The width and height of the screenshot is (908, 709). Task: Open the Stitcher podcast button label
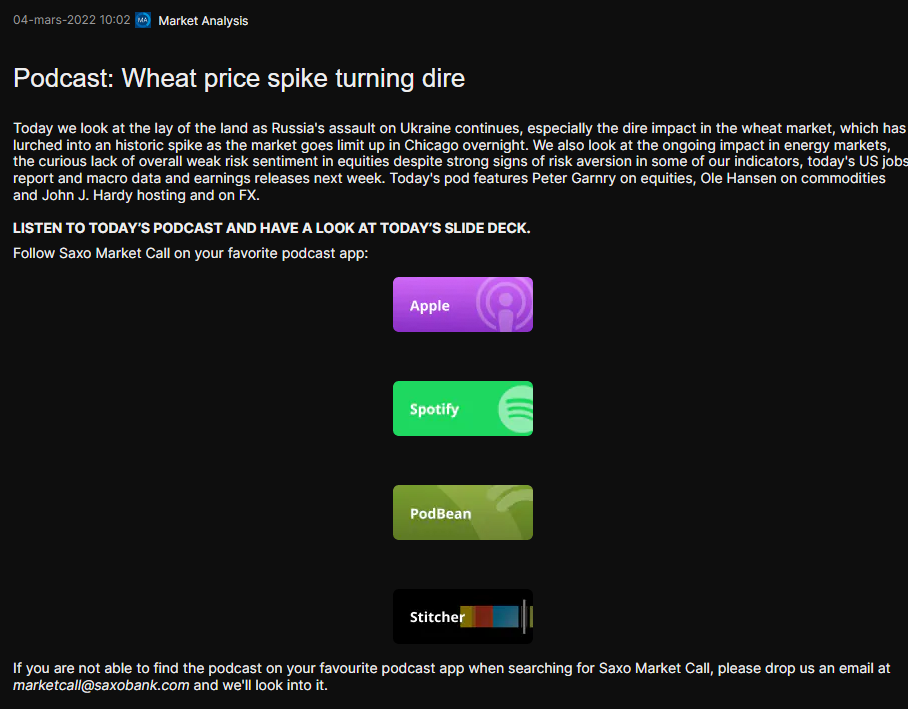[x=437, y=617]
